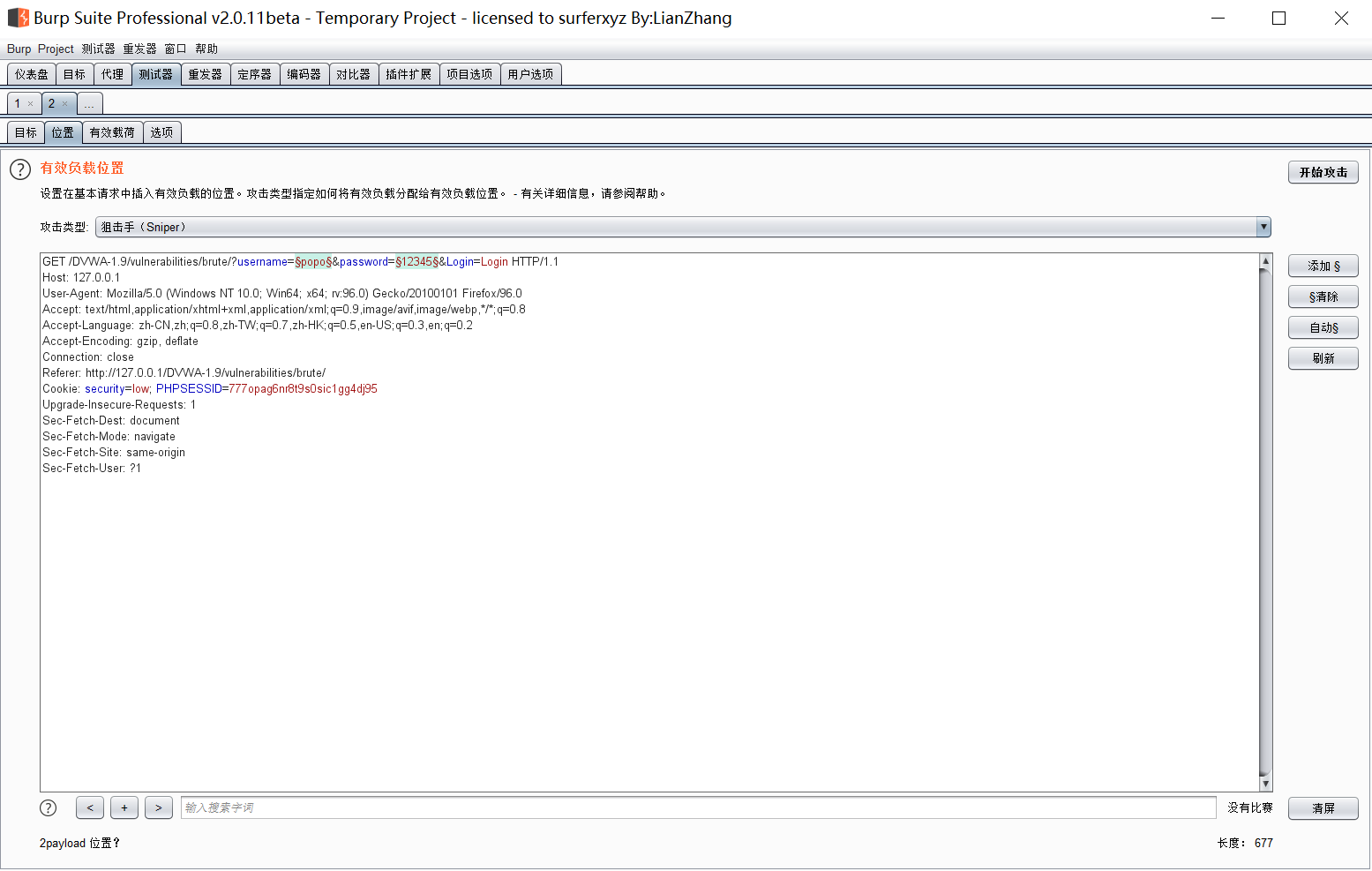The image size is (1372, 871).
Task: Open the 测试器 menu in menu bar
Action: click(x=99, y=49)
